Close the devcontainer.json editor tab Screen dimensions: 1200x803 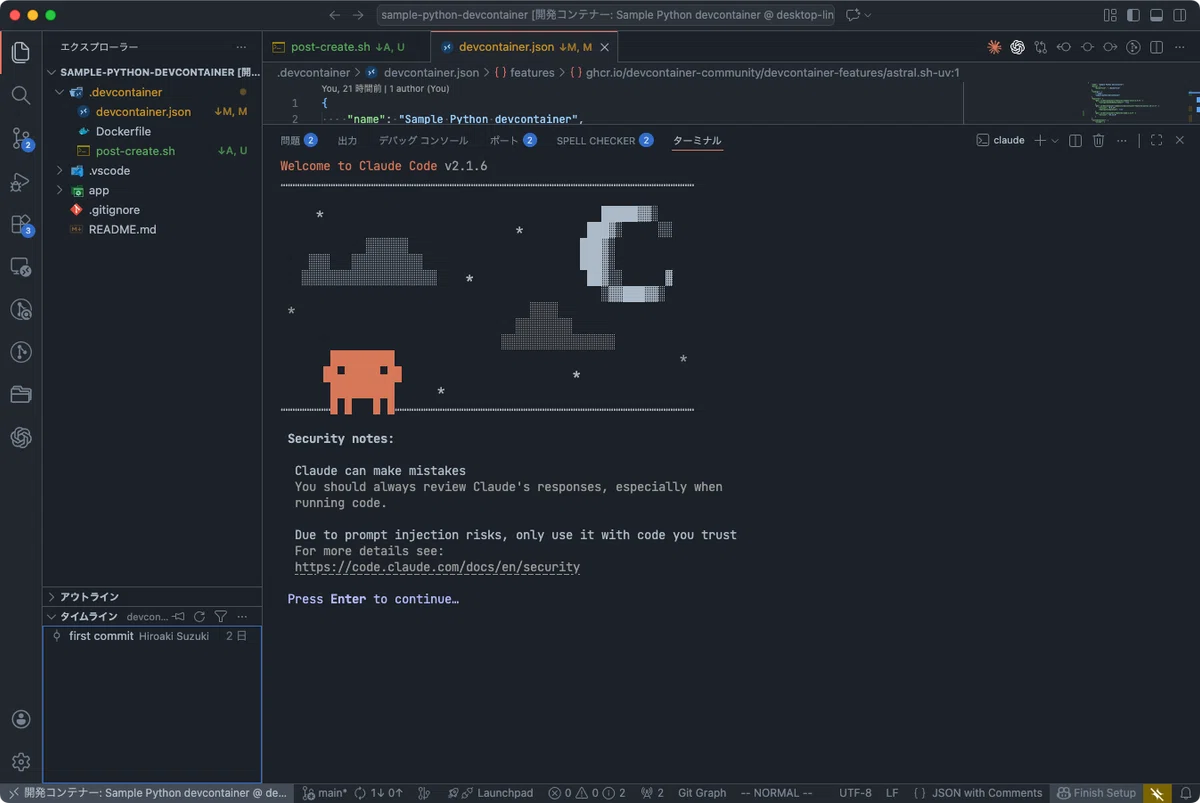[x=605, y=47]
